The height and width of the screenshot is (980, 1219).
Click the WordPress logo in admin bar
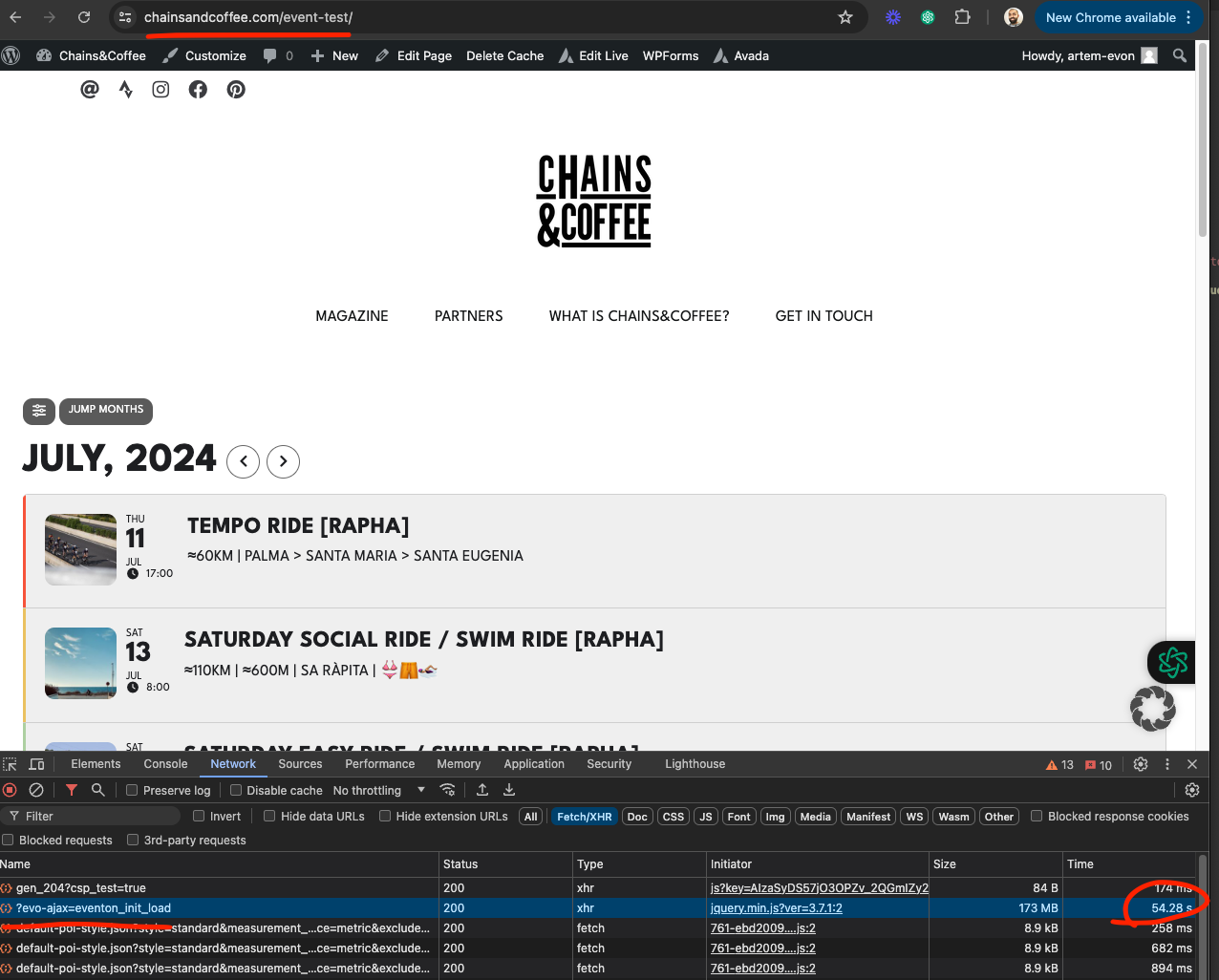click(x=11, y=55)
